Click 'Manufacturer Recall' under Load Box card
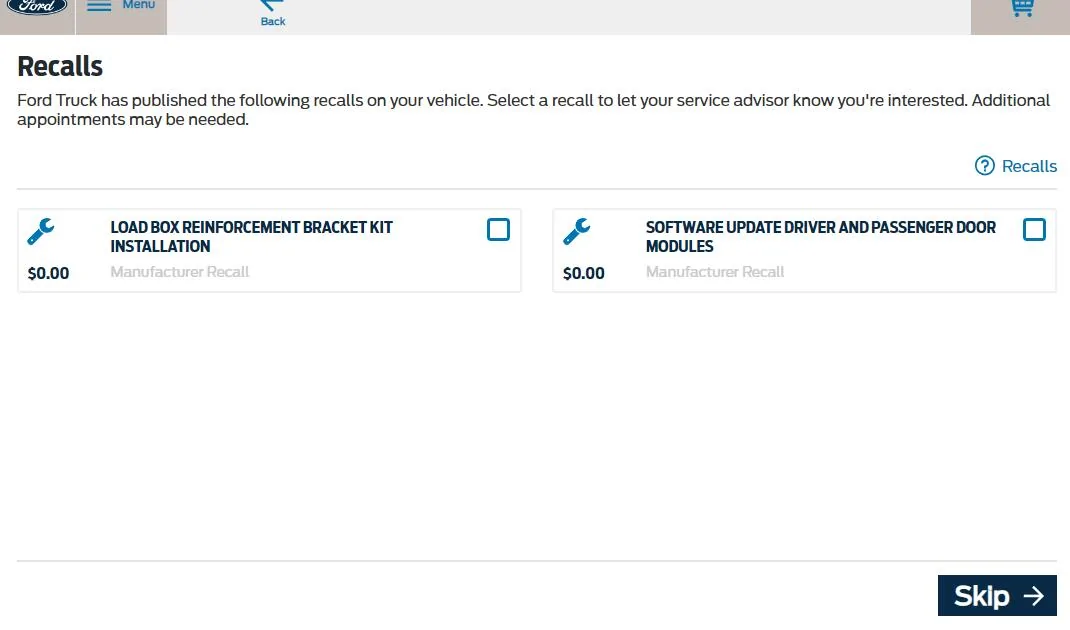This screenshot has width=1070, height=630. coord(179,272)
